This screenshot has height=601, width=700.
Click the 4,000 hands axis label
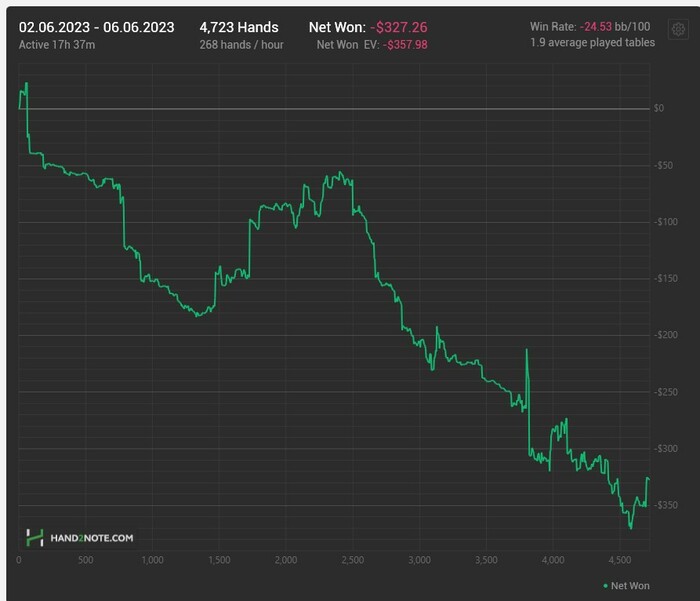(x=553, y=560)
